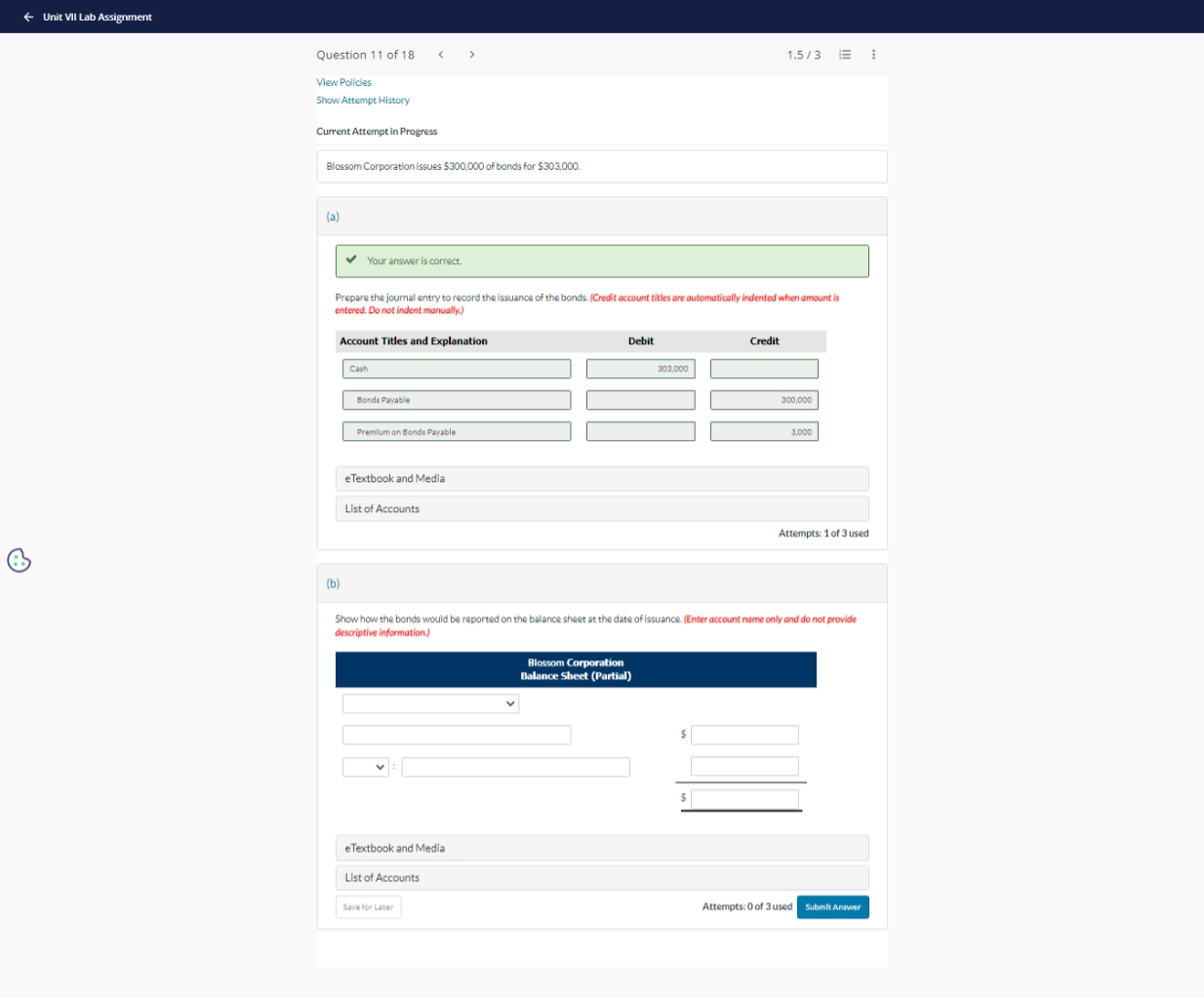Click the 3,000 credit field
1204x998 pixels.
tap(764, 431)
